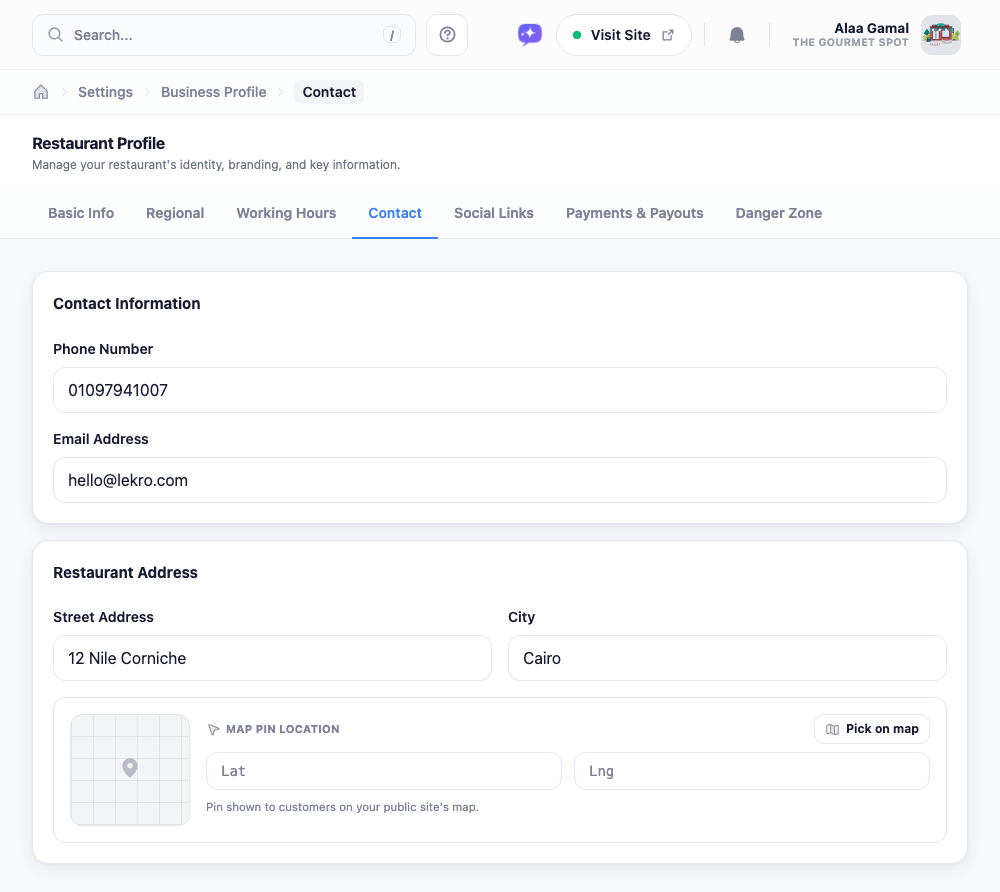Open the Payments & Payouts tab
This screenshot has width=1000, height=892.
click(635, 213)
